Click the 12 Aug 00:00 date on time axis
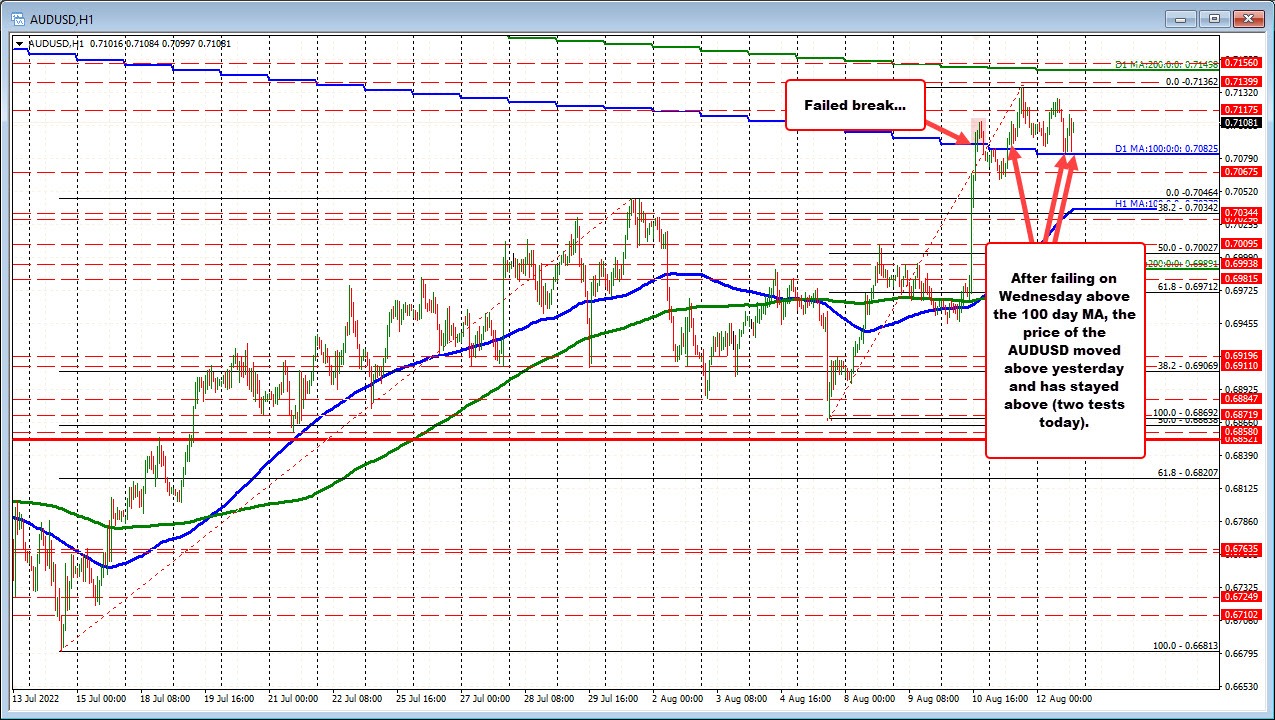 tap(1062, 697)
